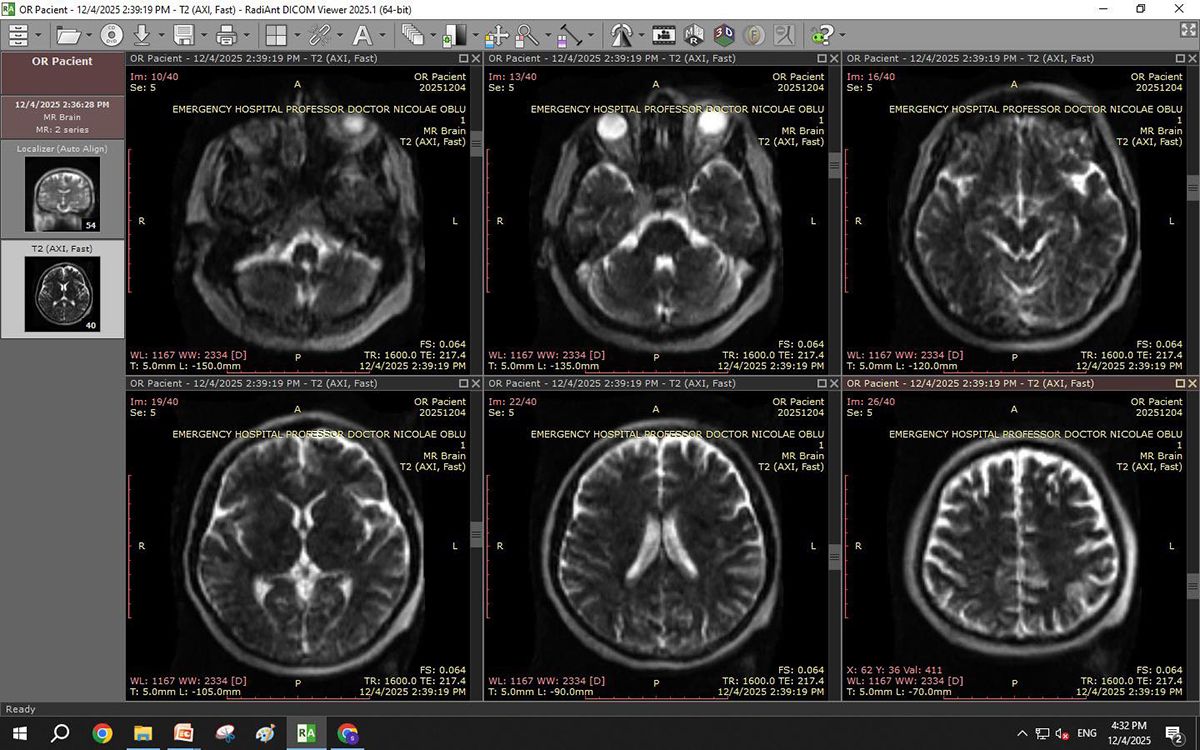Click the Print icon in toolbar
Image resolution: width=1200 pixels, height=750 pixels.
(226, 36)
